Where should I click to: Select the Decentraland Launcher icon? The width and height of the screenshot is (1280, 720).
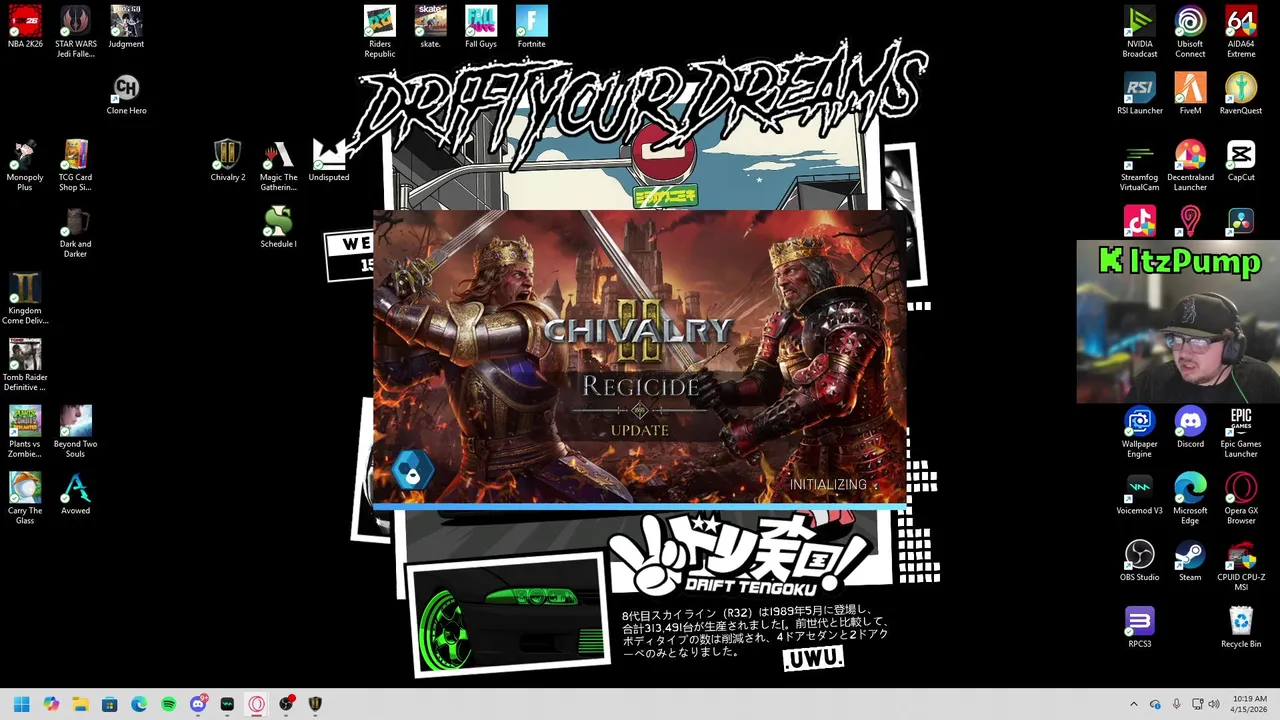pyautogui.click(x=1190, y=165)
